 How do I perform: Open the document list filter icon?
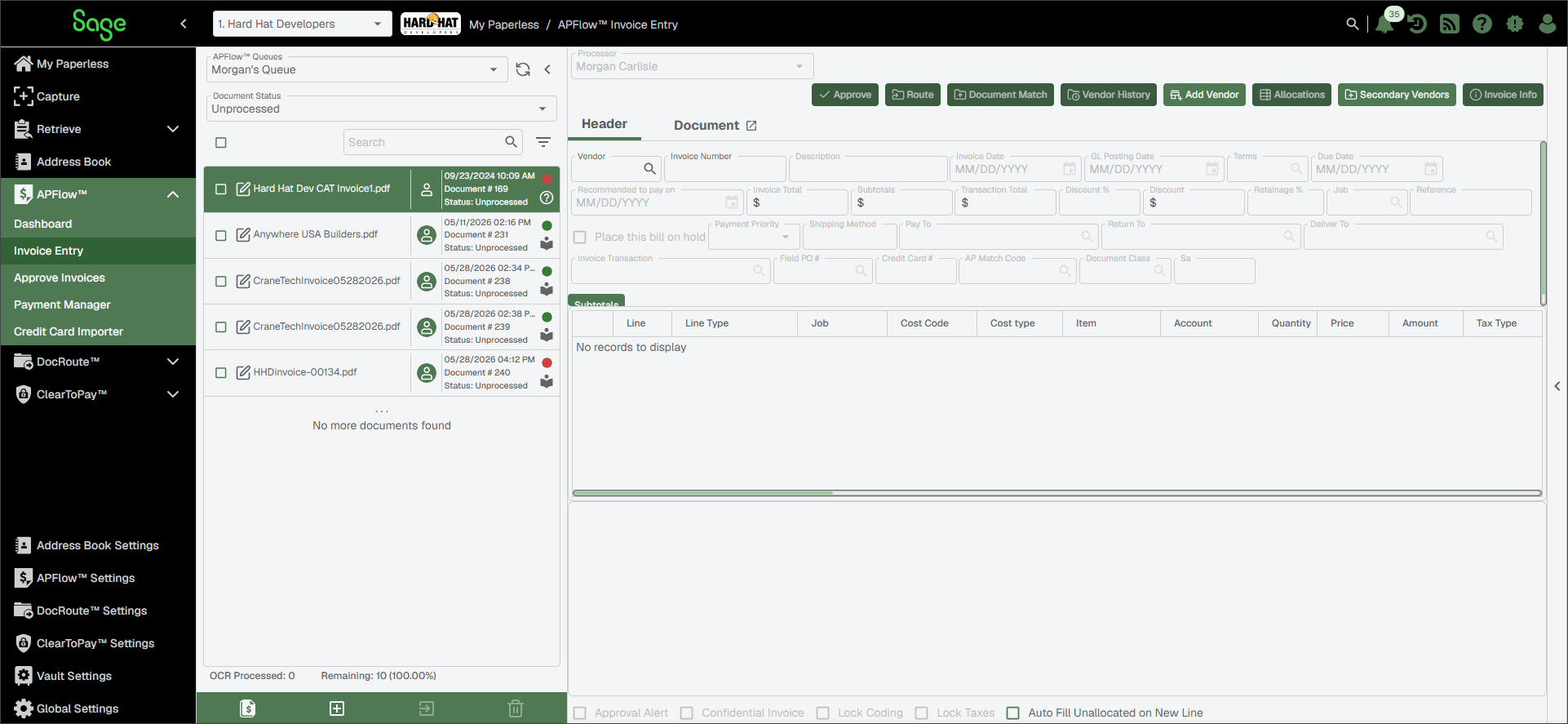tap(543, 142)
